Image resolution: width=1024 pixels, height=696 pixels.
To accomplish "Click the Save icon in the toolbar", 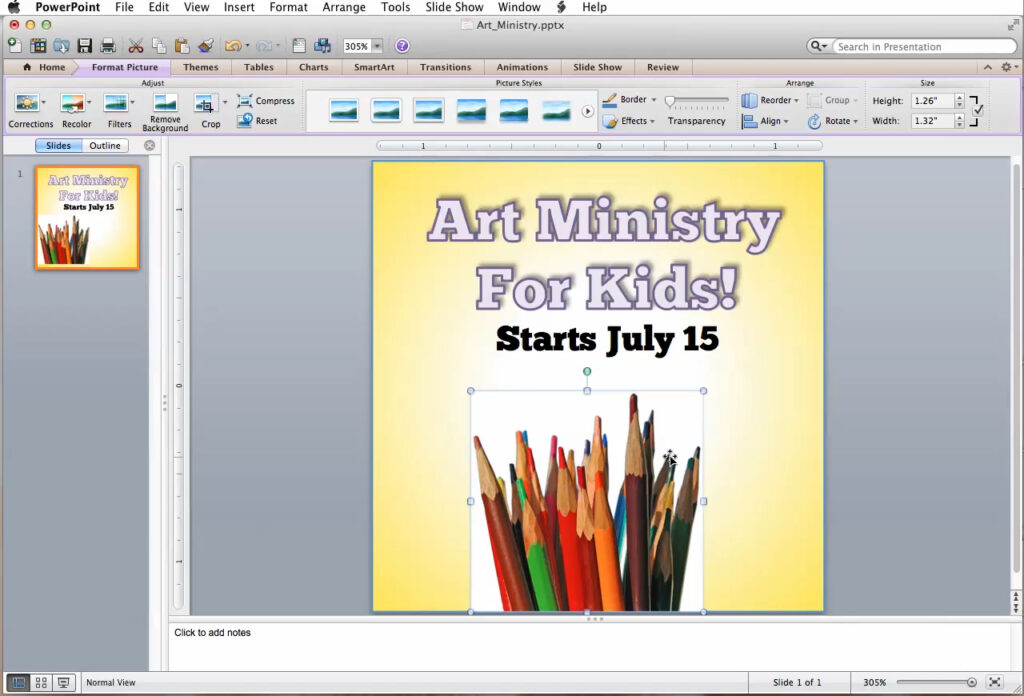I will click(x=86, y=45).
